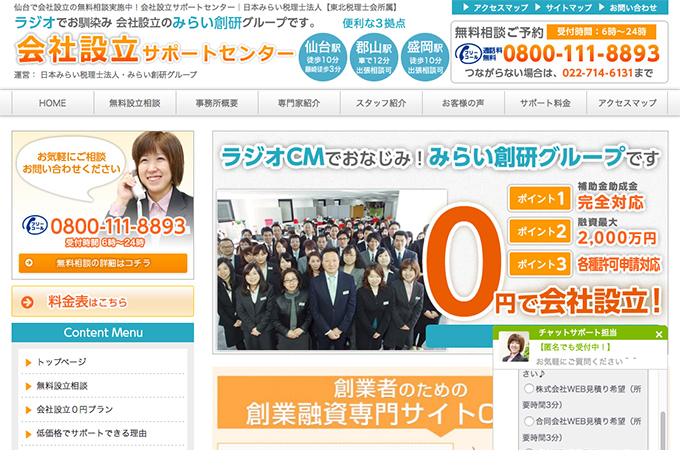Open 会社設立０円プラン in Content Menu
Image resolution: width=680 pixels, height=450 pixels.
tap(75, 409)
